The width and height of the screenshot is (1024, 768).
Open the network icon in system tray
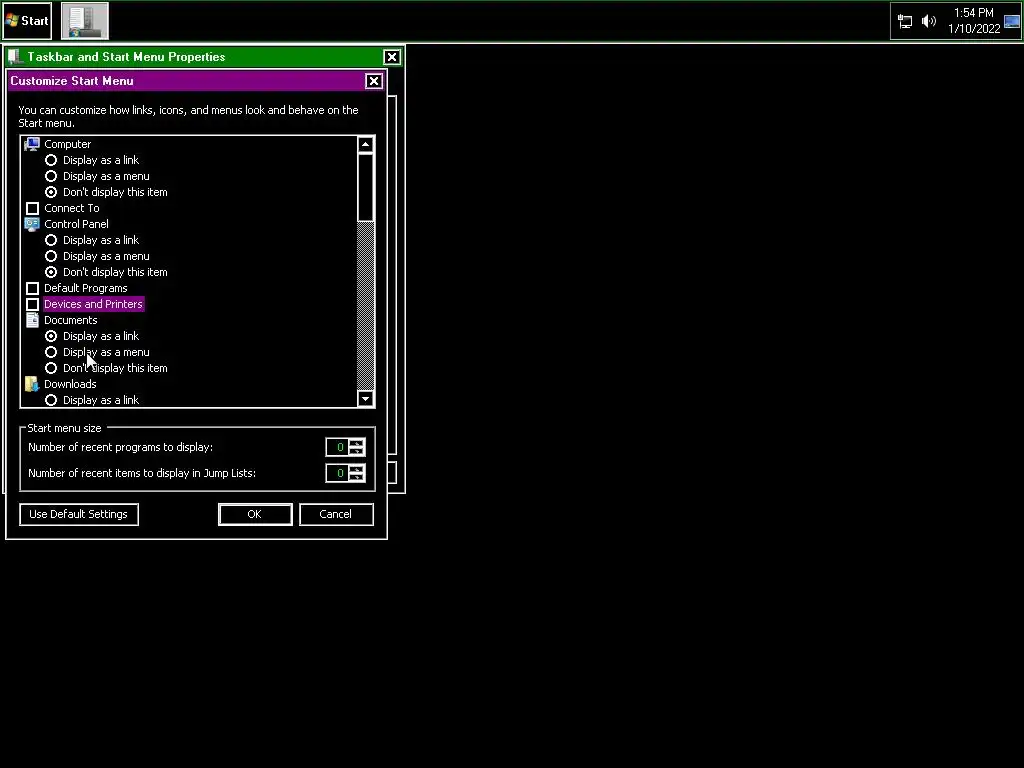[x=904, y=22]
